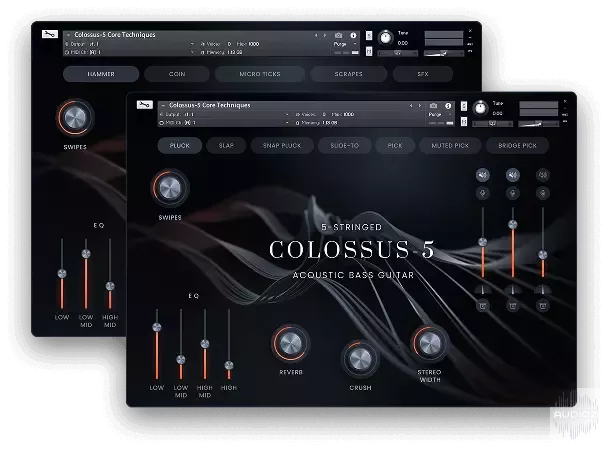608x449 pixels.
Task: Select MICRO TICKS in the back window
Action: coord(260,74)
